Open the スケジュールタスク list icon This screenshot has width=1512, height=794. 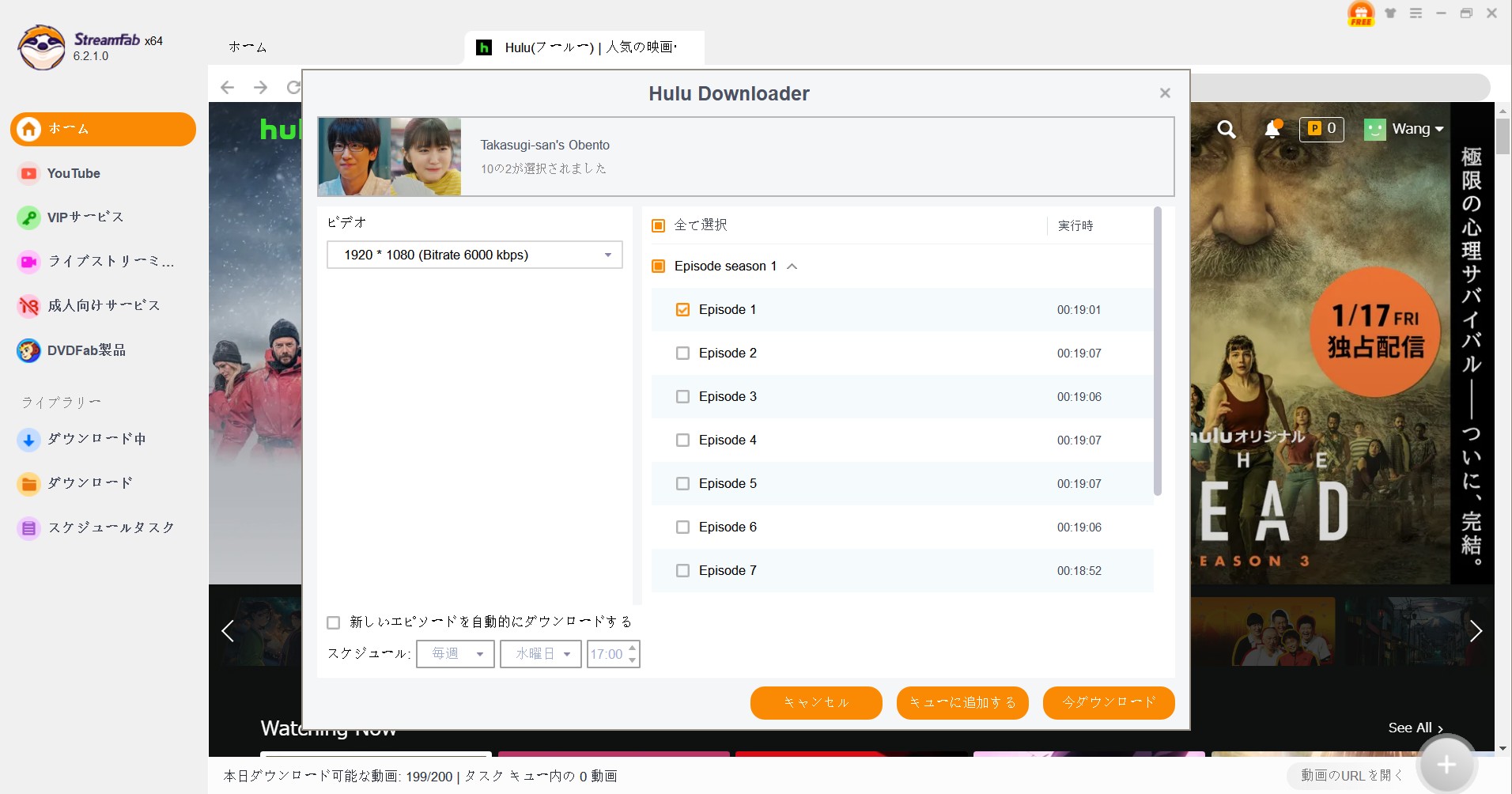point(29,528)
